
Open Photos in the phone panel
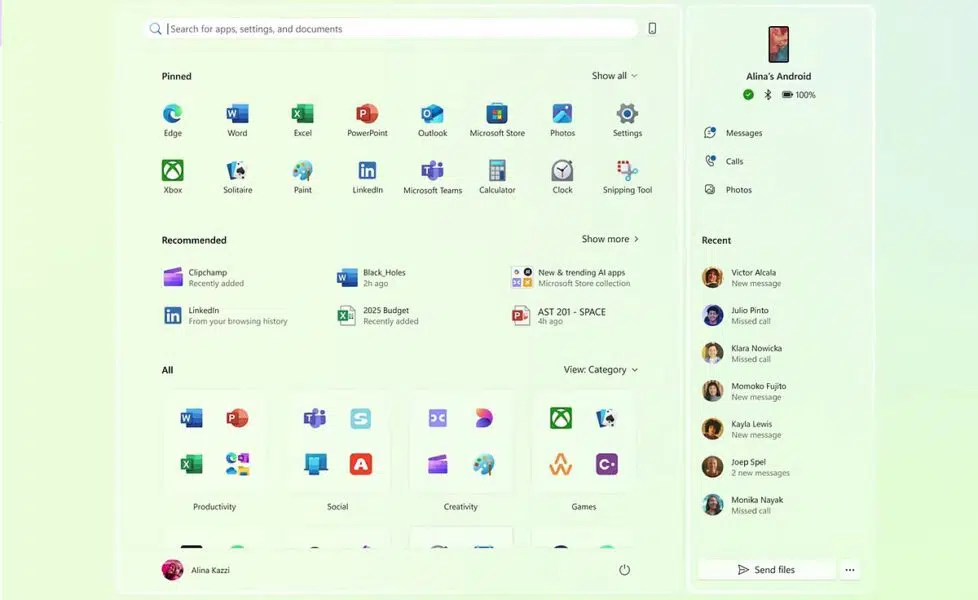click(728, 190)
